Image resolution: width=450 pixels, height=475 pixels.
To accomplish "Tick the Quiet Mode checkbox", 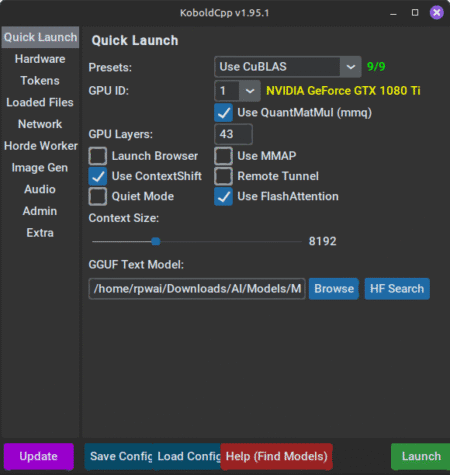I will [x=98, y=196].
